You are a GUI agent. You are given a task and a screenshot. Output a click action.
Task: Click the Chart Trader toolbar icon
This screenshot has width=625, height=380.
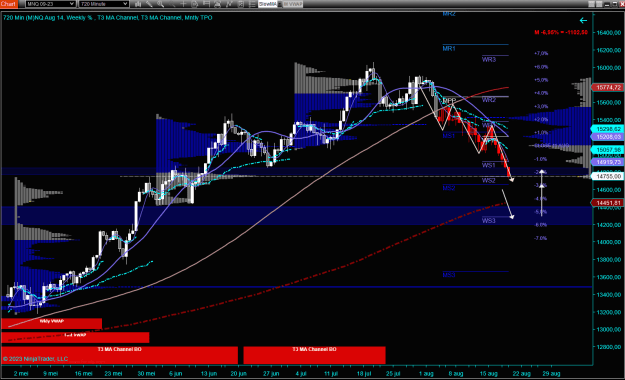(195, 4)
